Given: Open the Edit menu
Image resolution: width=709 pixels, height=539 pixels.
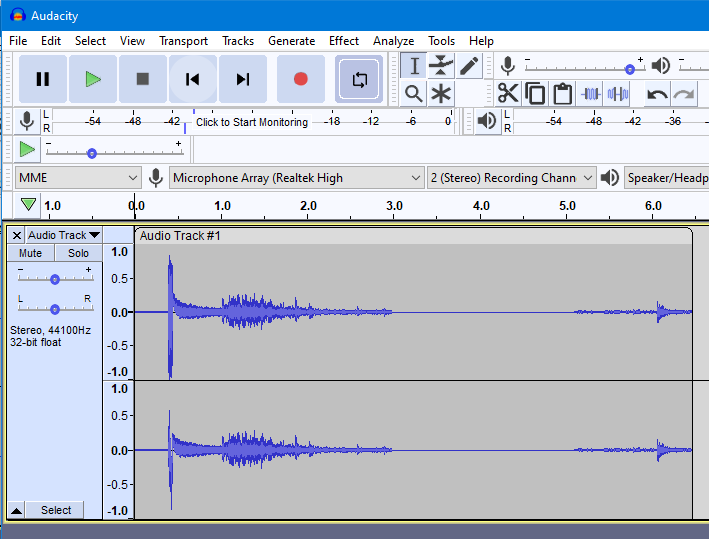Looking at the screenshot, I should click(x=51, y=41).
